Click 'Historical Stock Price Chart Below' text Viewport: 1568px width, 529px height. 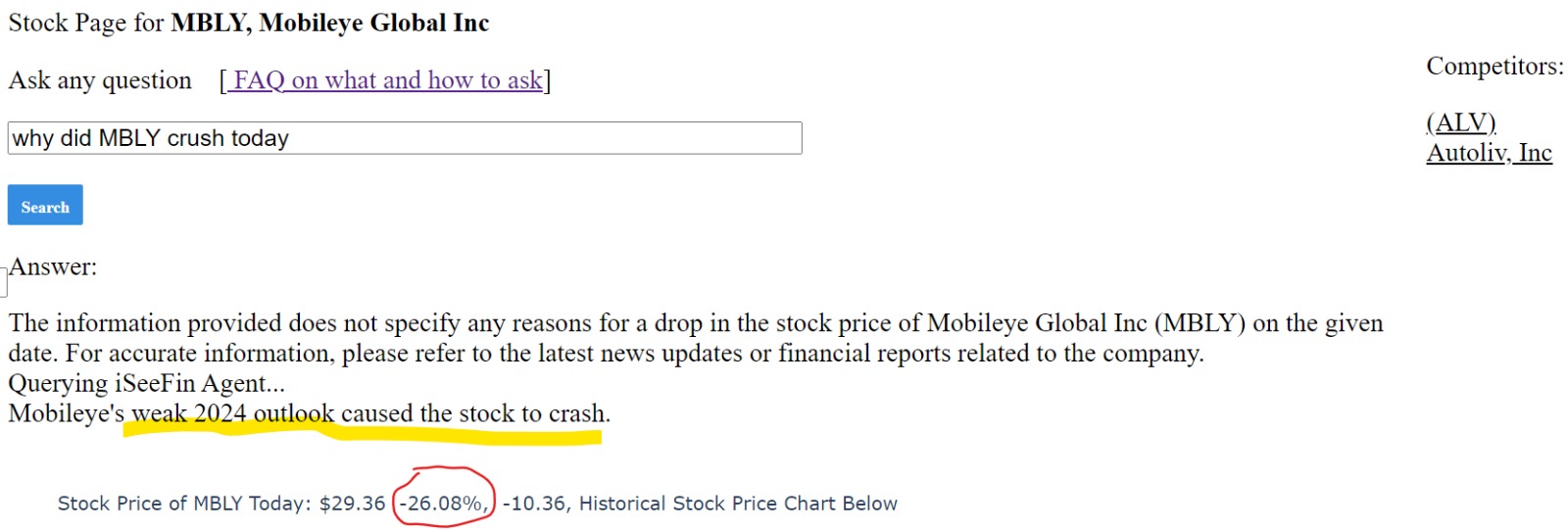(738, 504)
